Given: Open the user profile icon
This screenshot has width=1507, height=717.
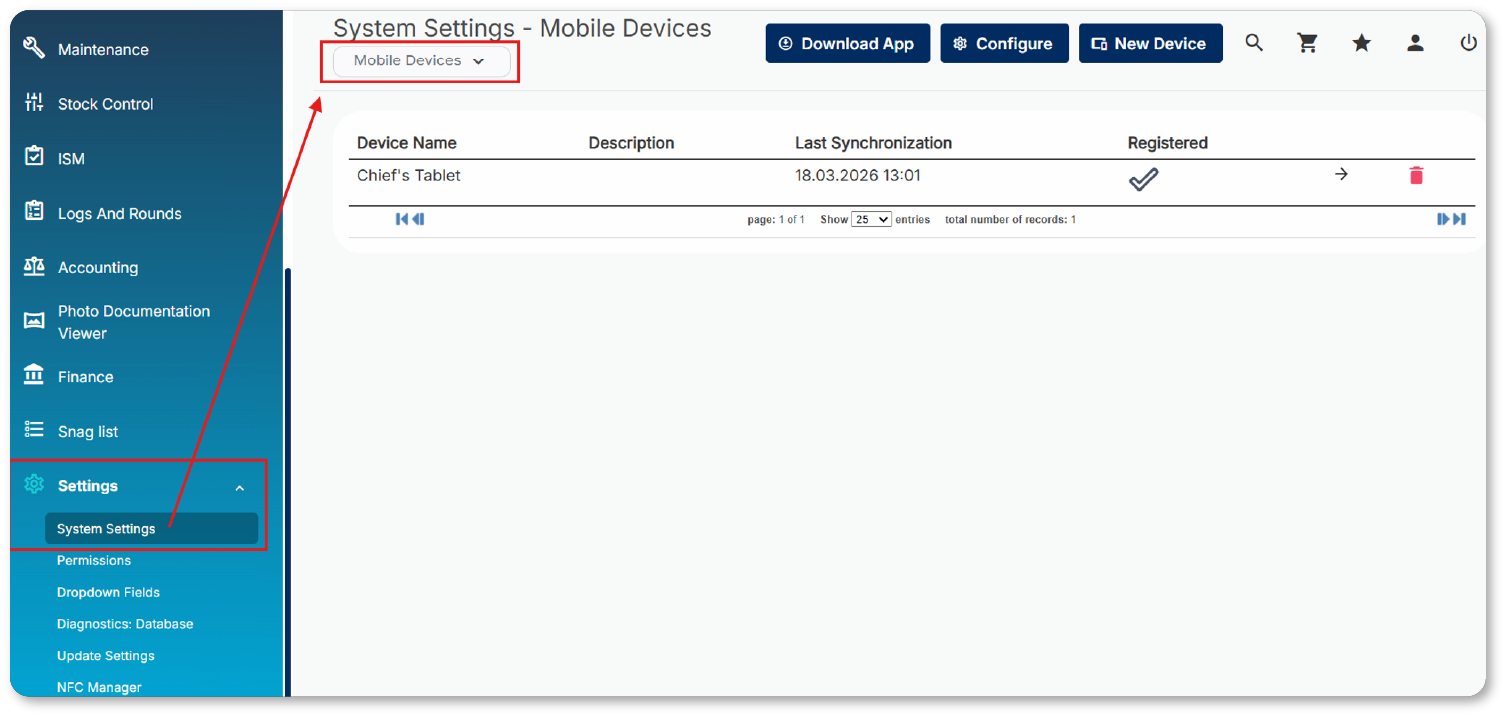Looking at the screenshot, I should pyautogui.click(x=1415, y=43).
